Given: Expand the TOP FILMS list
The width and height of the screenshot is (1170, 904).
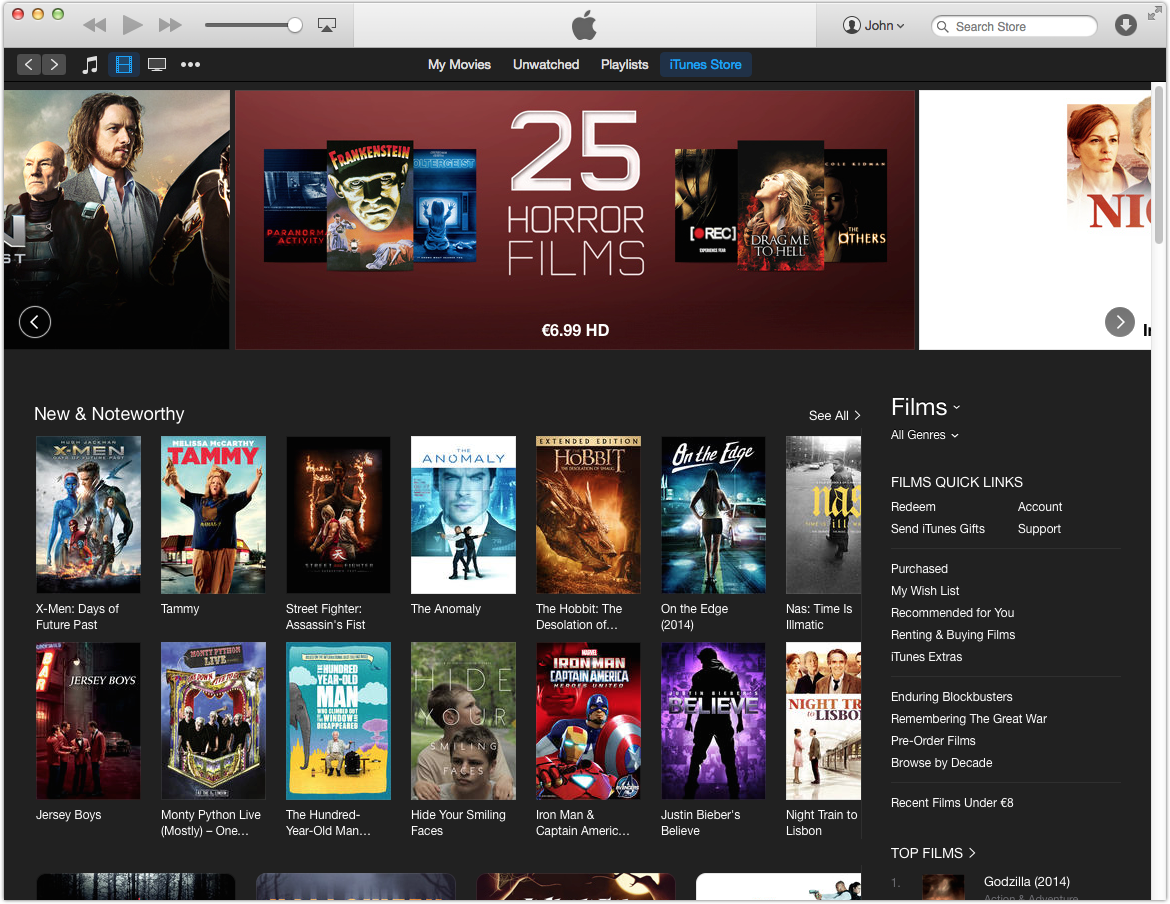Looking at the screenshot, I should click(933, 853).
